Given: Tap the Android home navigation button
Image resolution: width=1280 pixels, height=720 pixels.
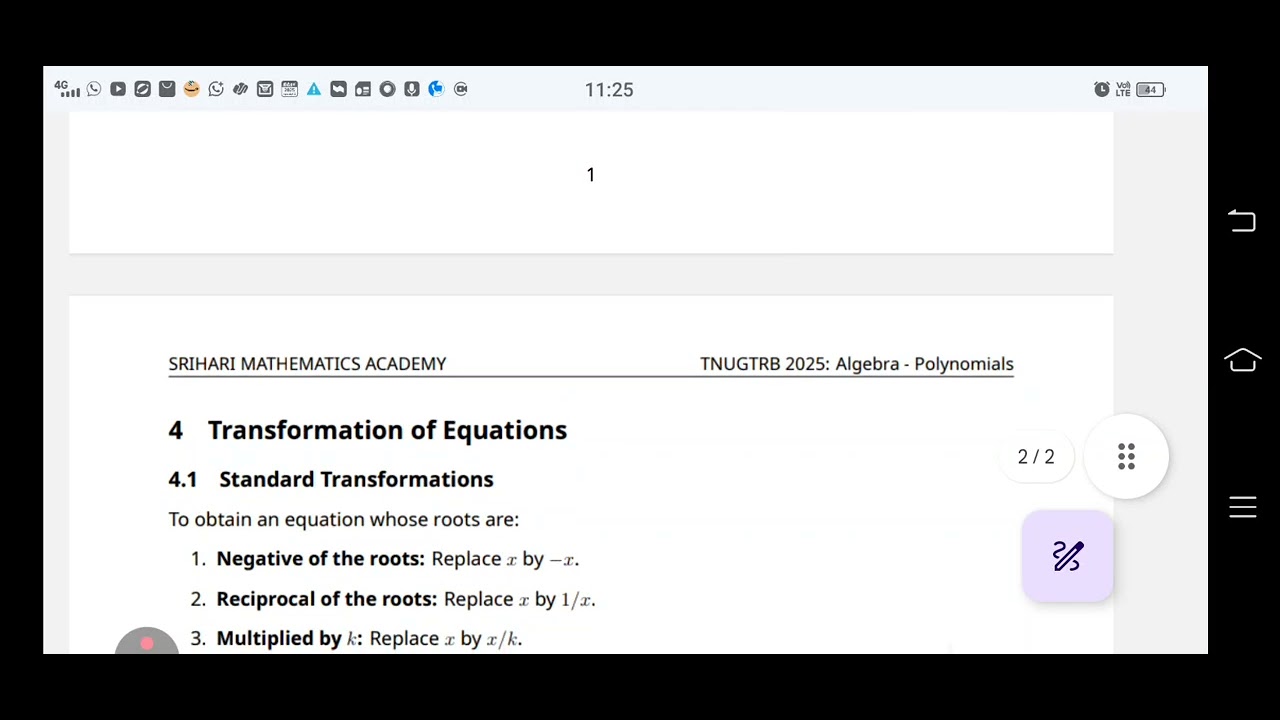Looking at the screenshot, I should tap(1242, 360).
